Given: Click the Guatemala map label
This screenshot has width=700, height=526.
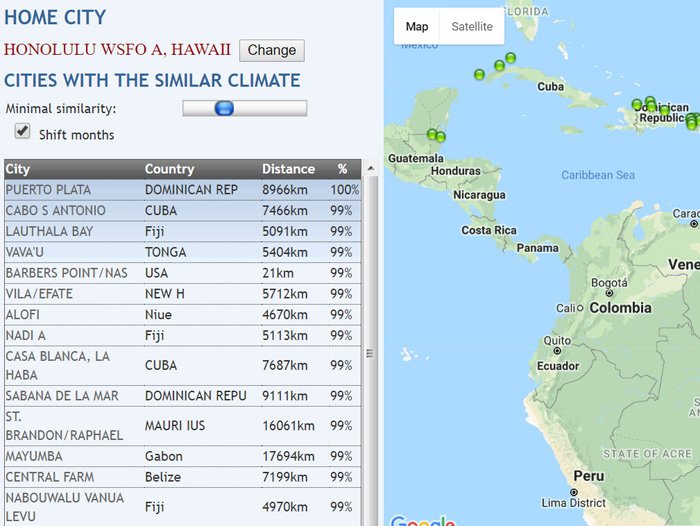Looking at the screenshot, I should click(x=416, y=158).
